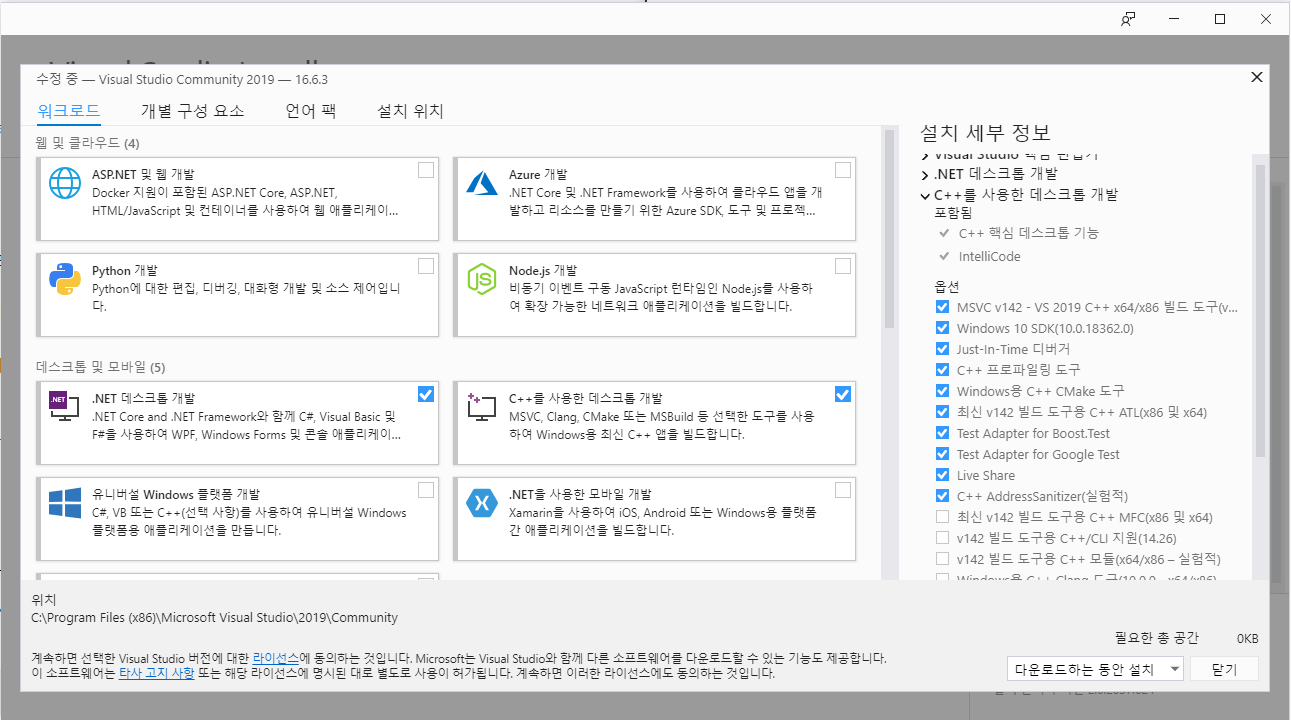The image size is (1291, 720).
Task: Switch to 설치 위치 tab
Action: click(410, 111)
